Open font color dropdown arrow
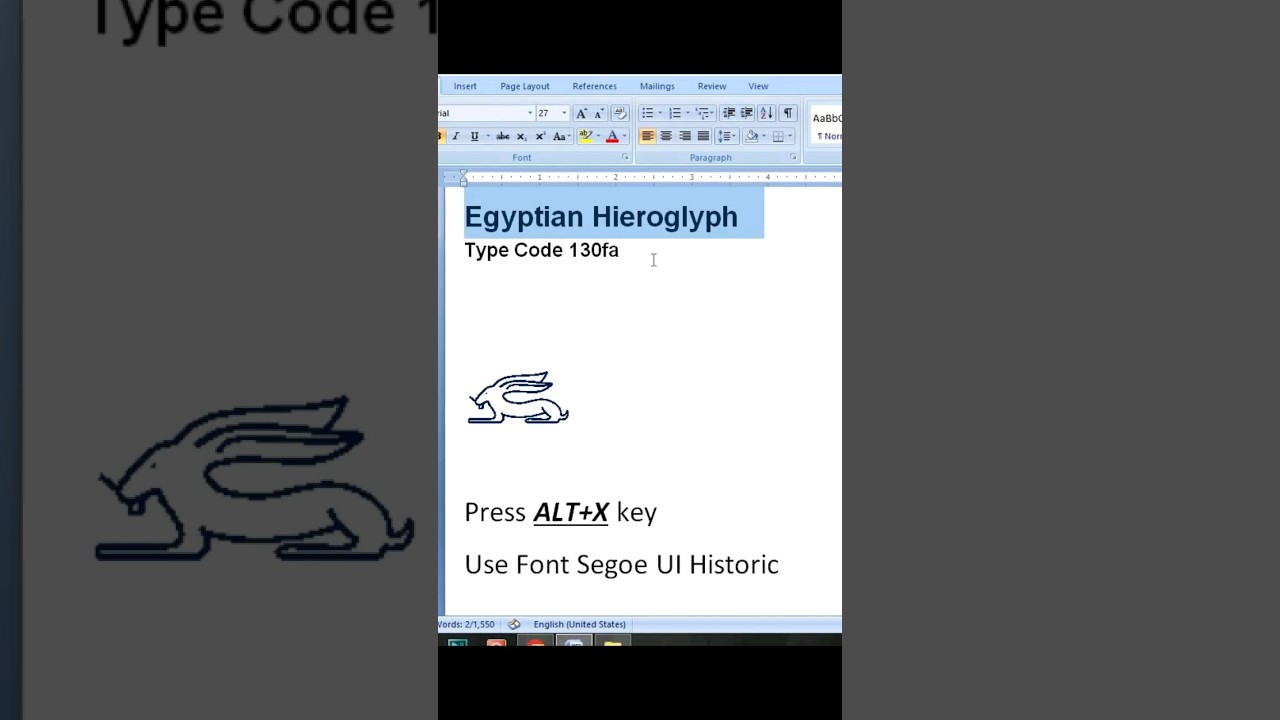The image size is (1280, 720). pos(624,136)
